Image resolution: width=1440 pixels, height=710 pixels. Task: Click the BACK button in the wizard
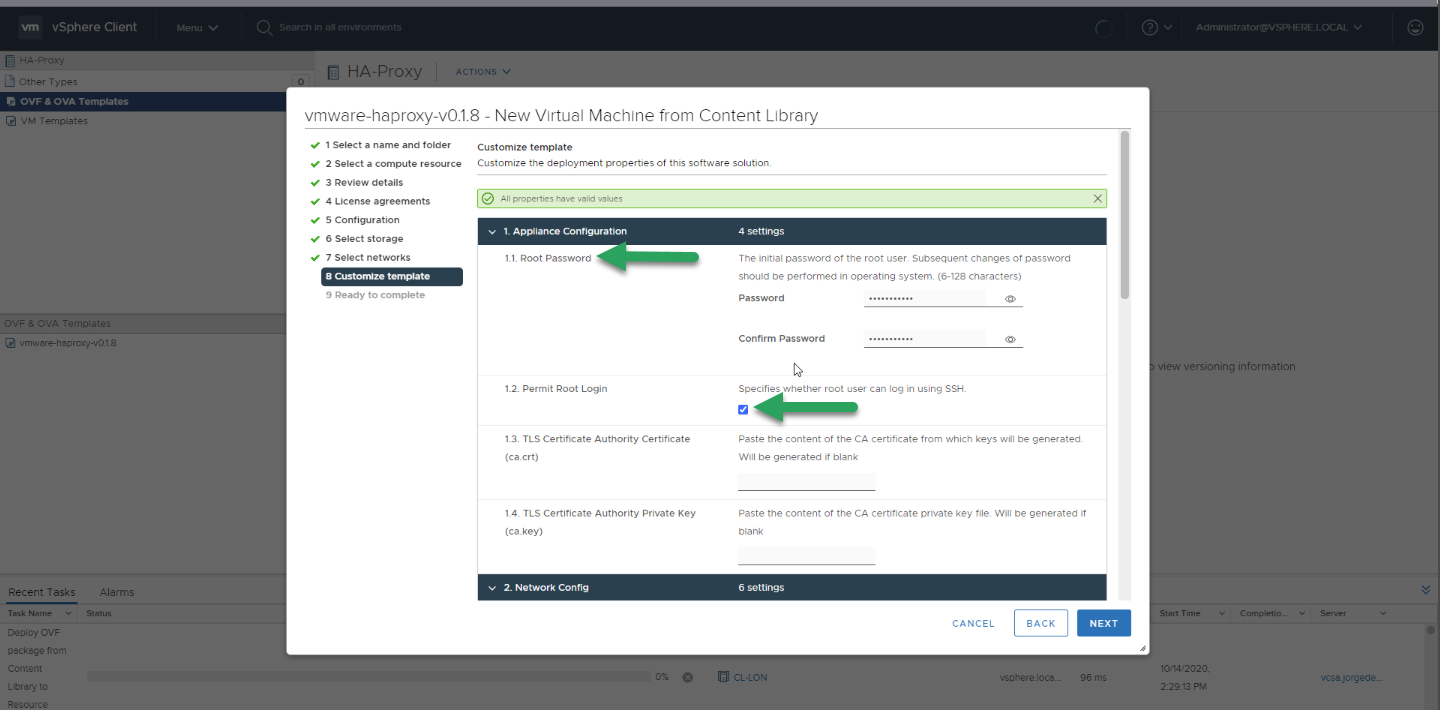tap(1041, 623)
